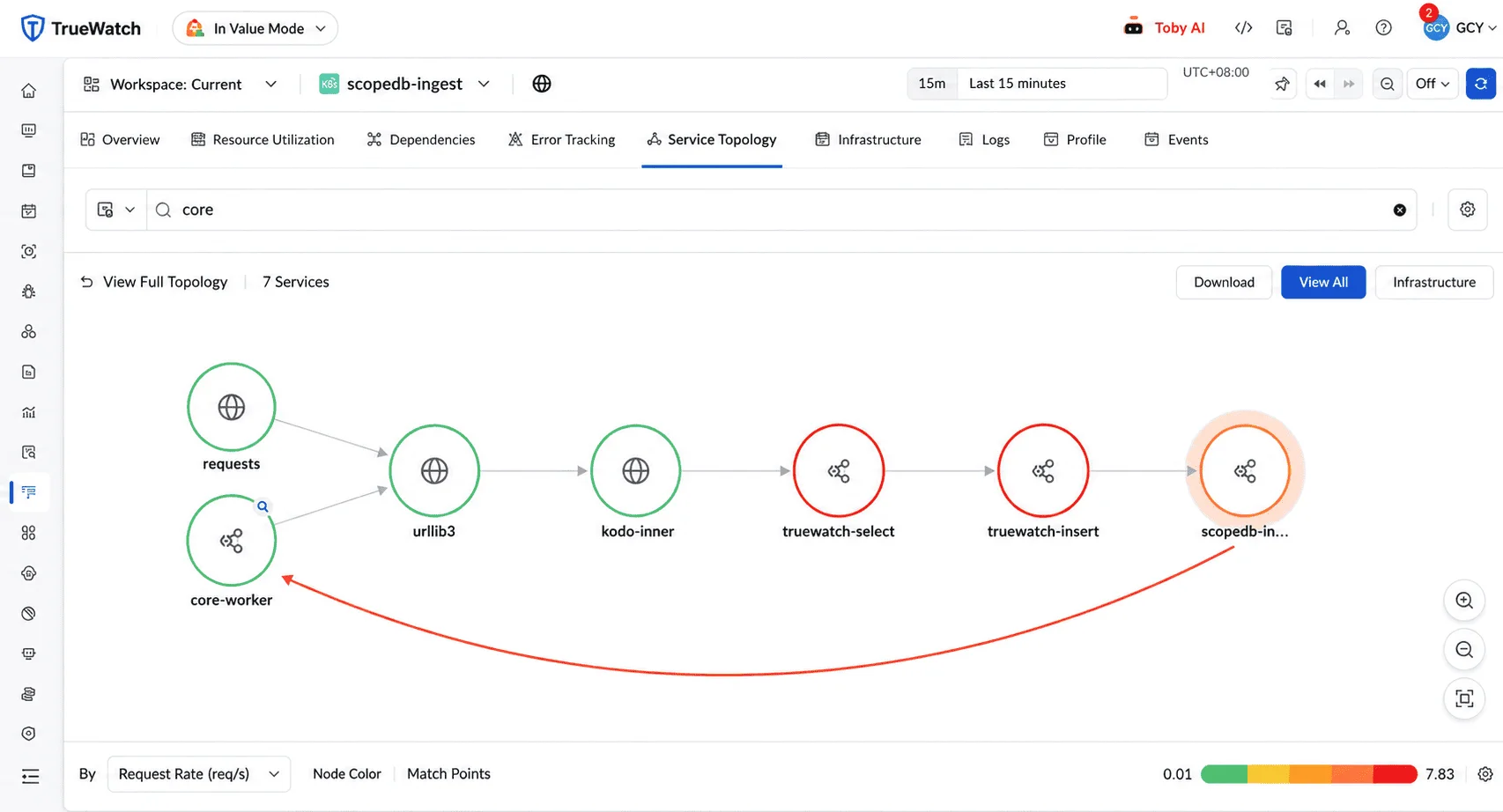Open the auto-refresh Off dropdown
The height and width of the screenshot is (812, 1503).
(1433, 84)
